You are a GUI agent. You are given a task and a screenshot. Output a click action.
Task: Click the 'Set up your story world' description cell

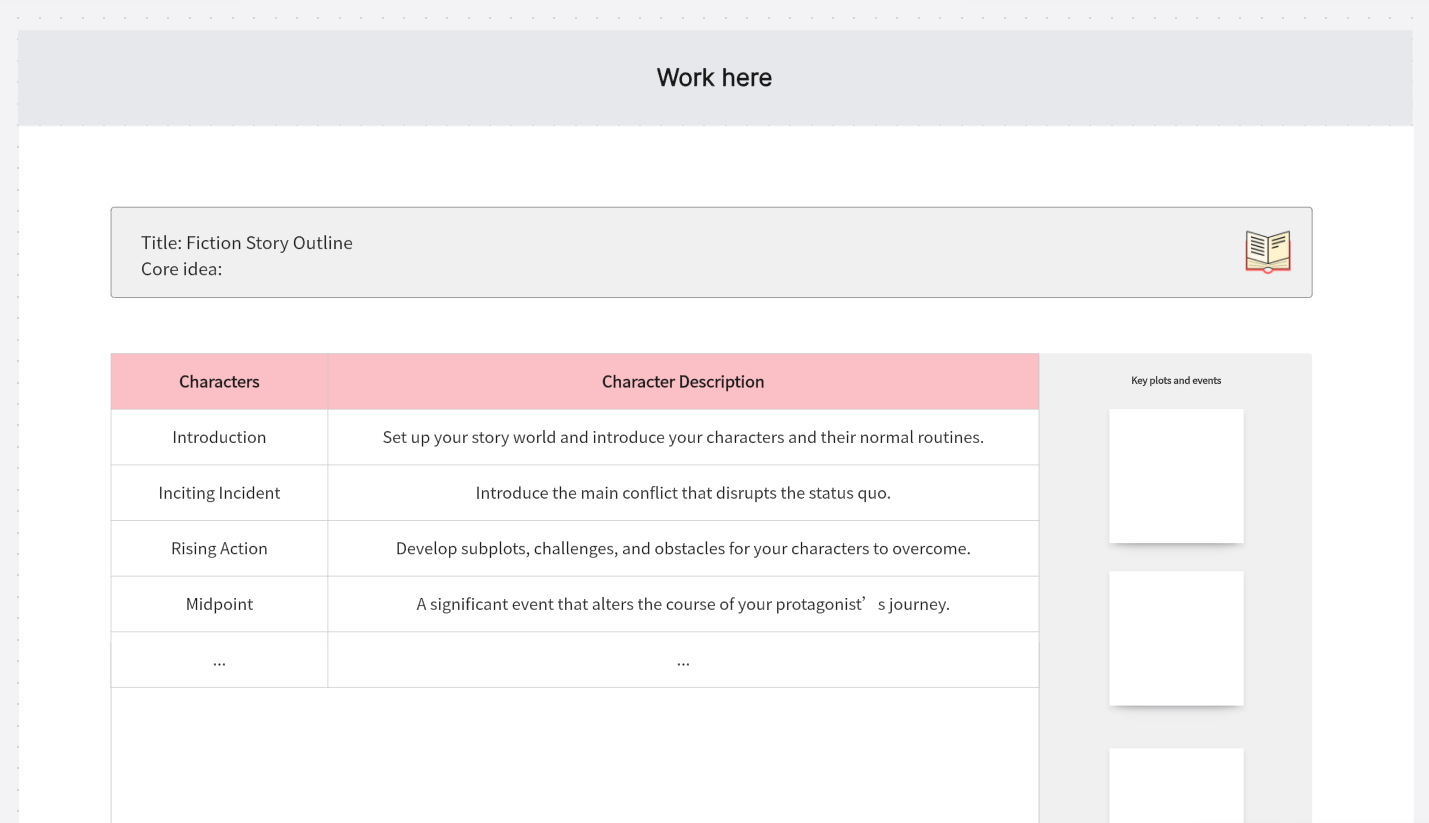683,437
